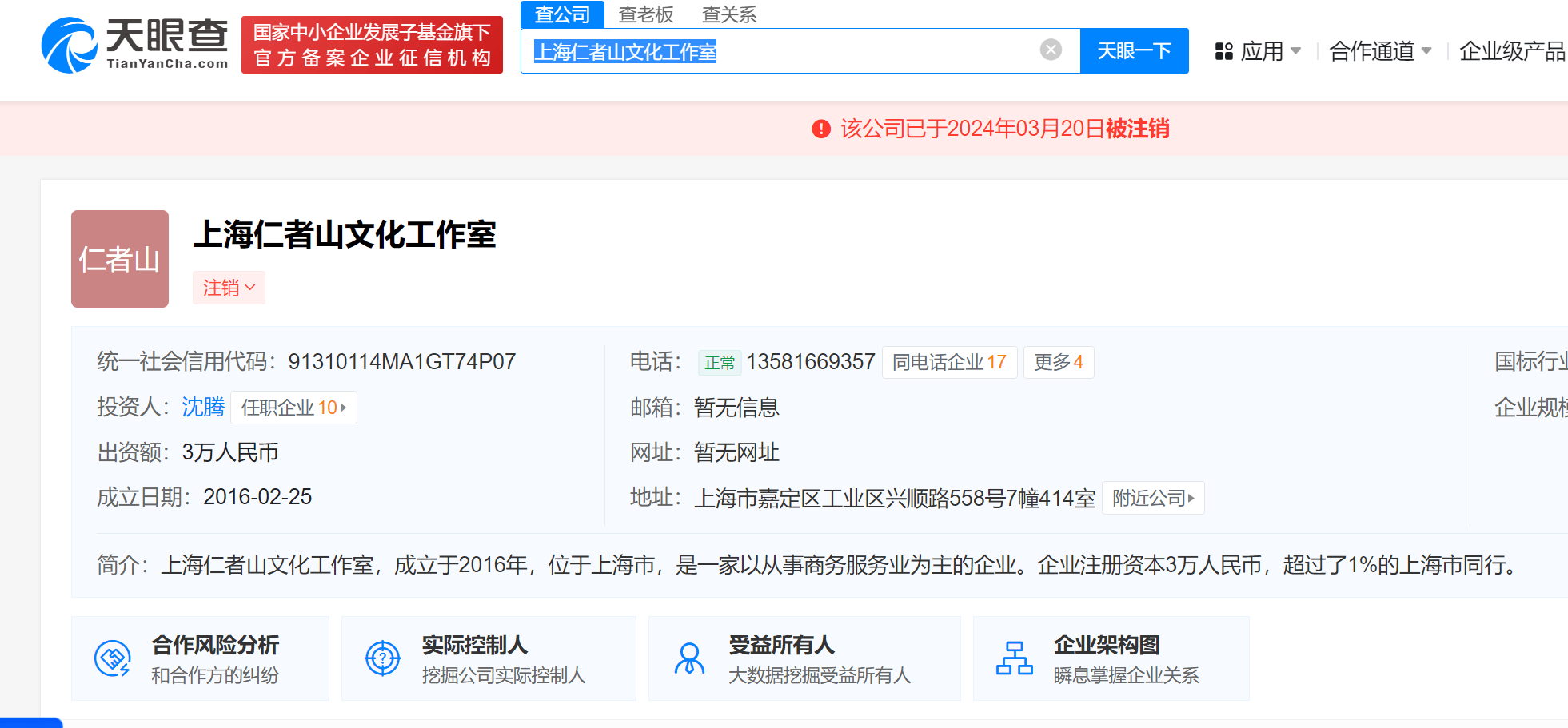Click the 天眼一下 search button
This screenshot has height=728, width=1568.
tap(1134, 50)
